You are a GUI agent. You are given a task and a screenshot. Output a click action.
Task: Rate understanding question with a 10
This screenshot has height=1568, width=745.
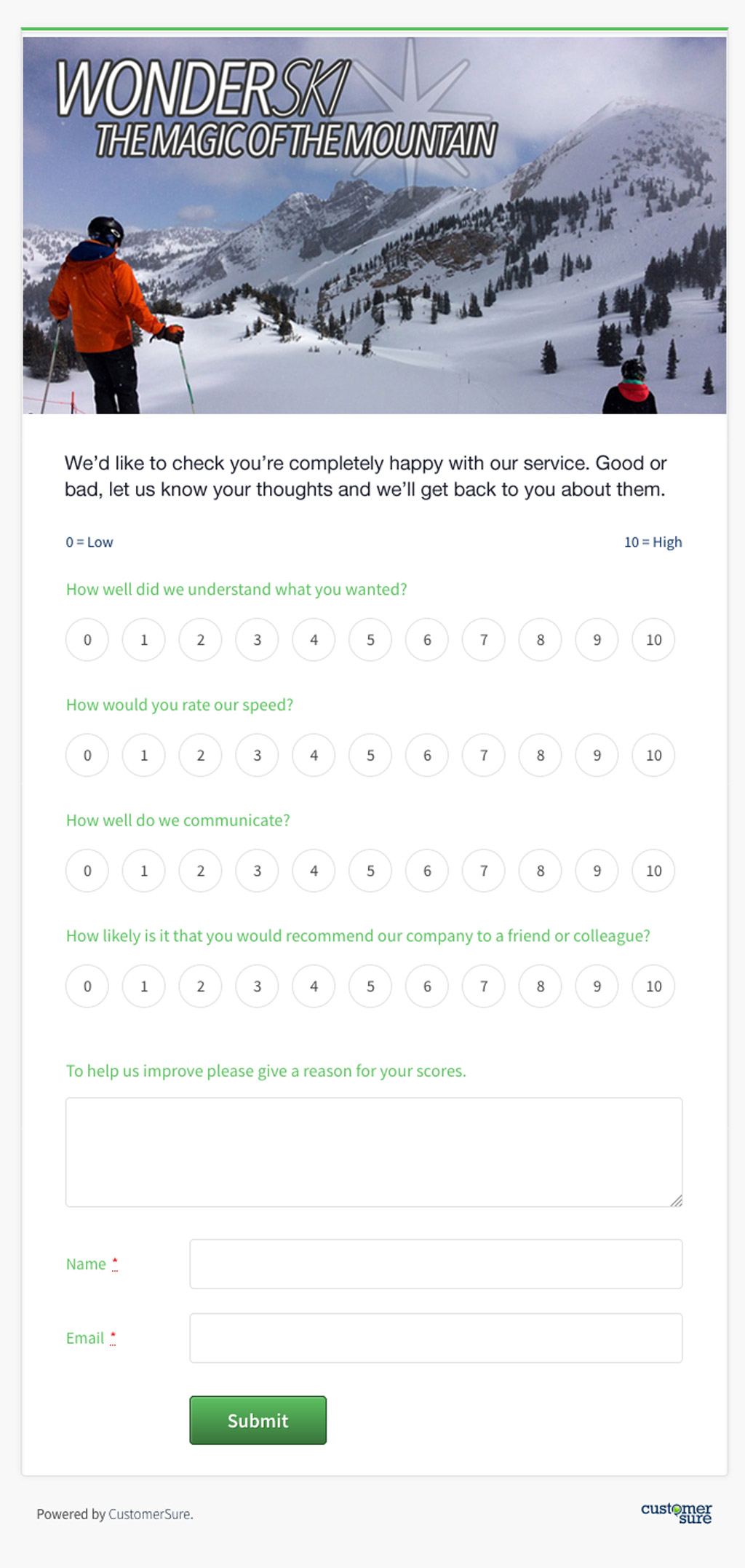[653, 639]
